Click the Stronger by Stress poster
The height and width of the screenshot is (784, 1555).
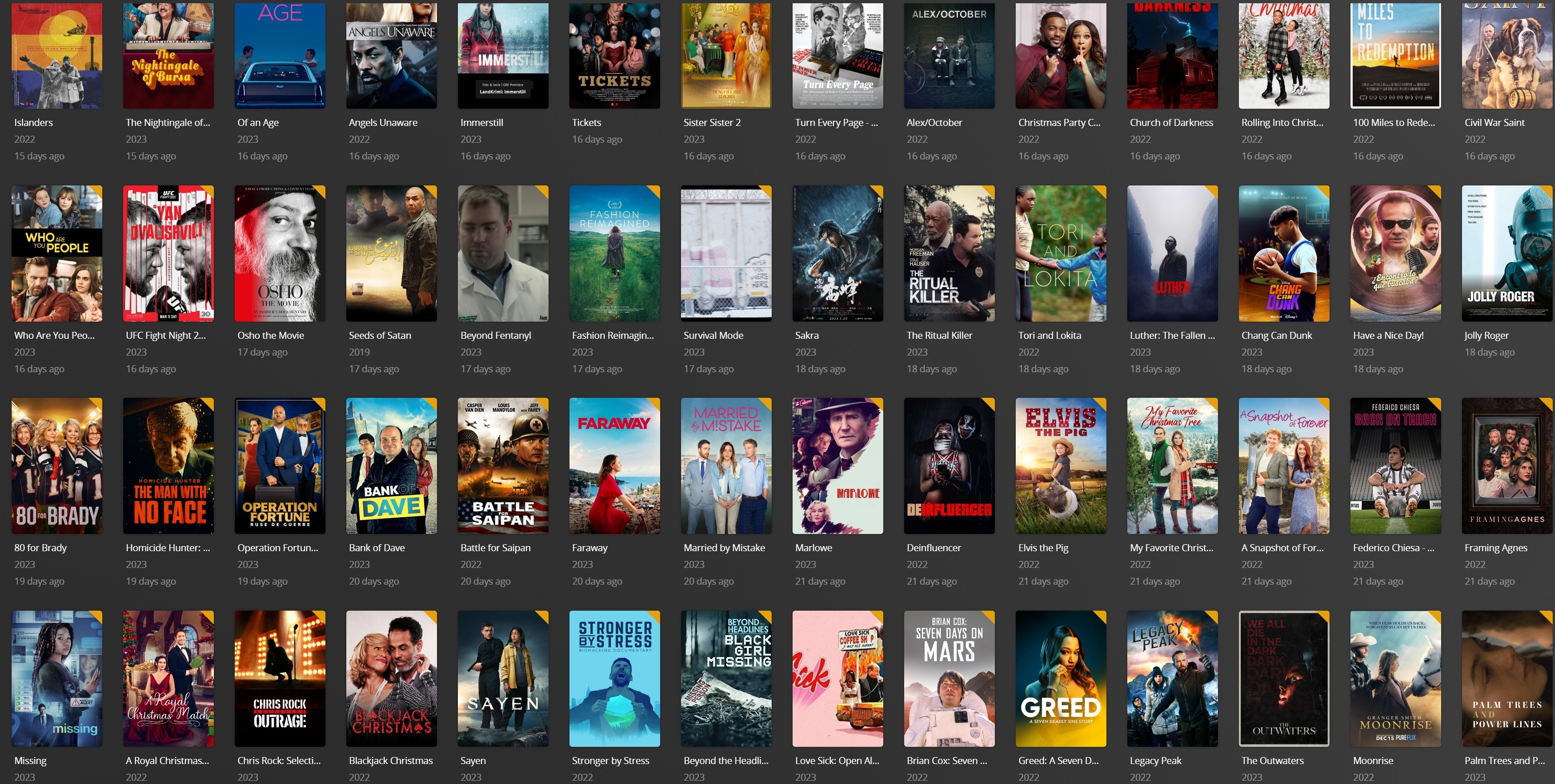[615, 679]
